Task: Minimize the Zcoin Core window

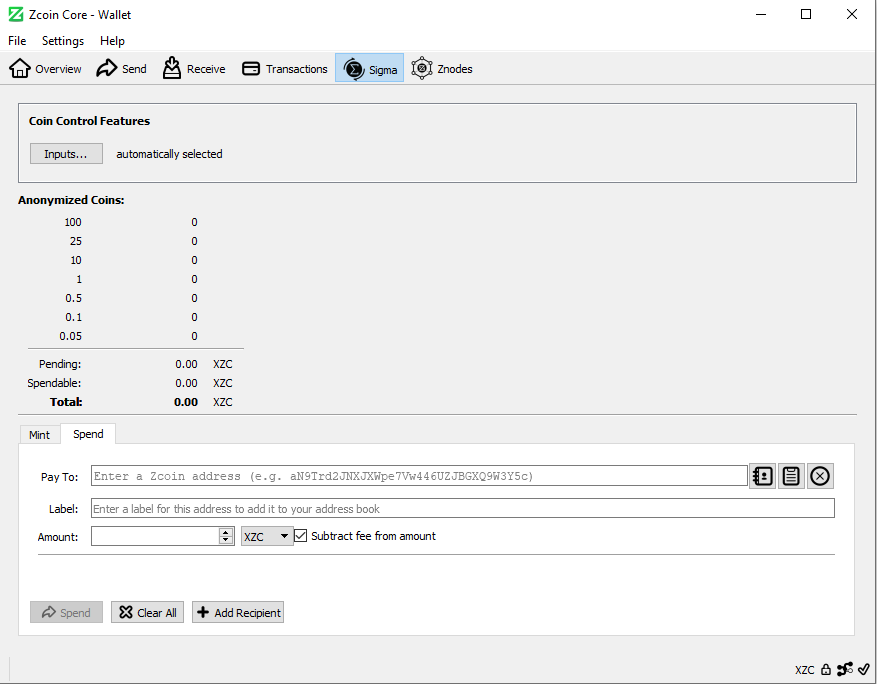Action: point(761,14)
